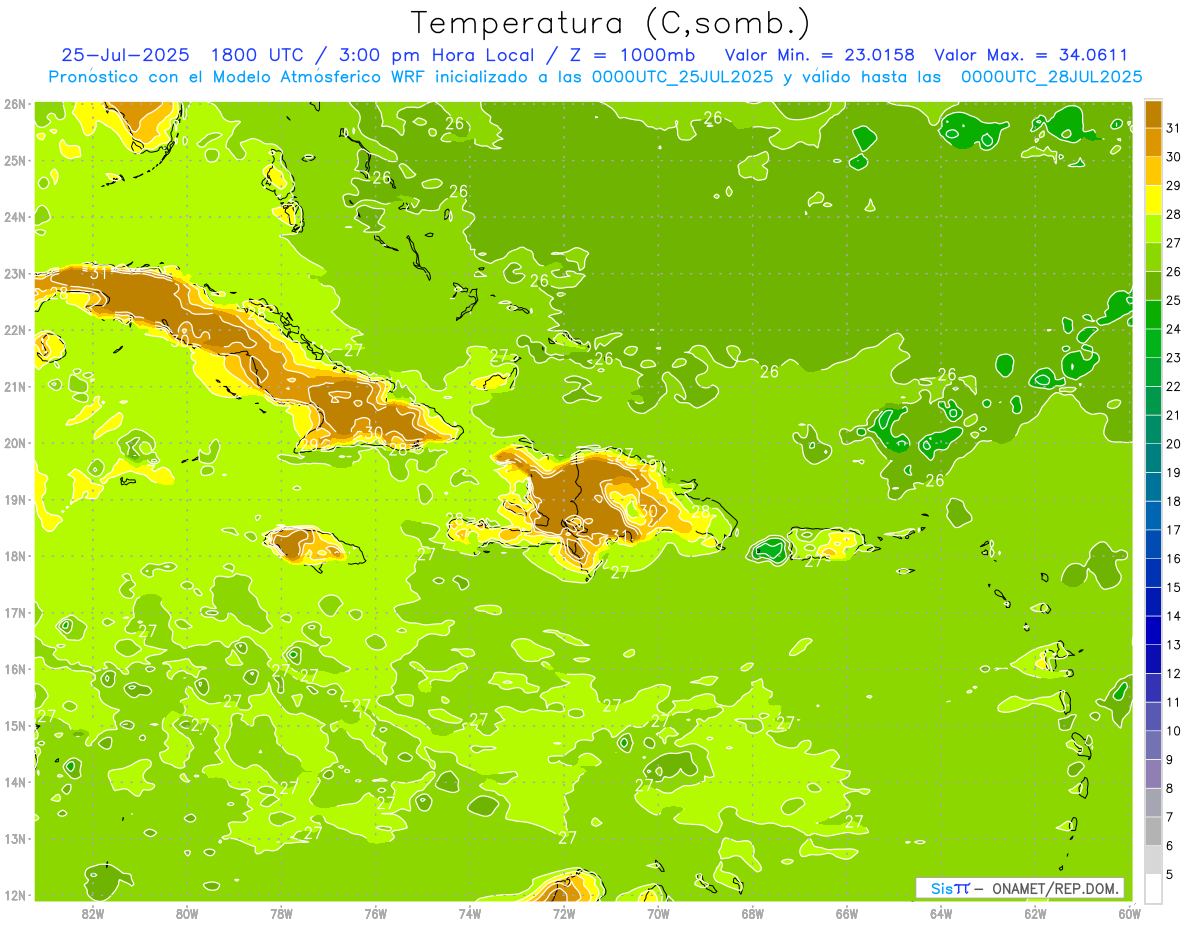Click the "78W" longitude axis label
The height and width of the screenshot is (927, 1200).
pyautogui.click(x=281, y=913)
